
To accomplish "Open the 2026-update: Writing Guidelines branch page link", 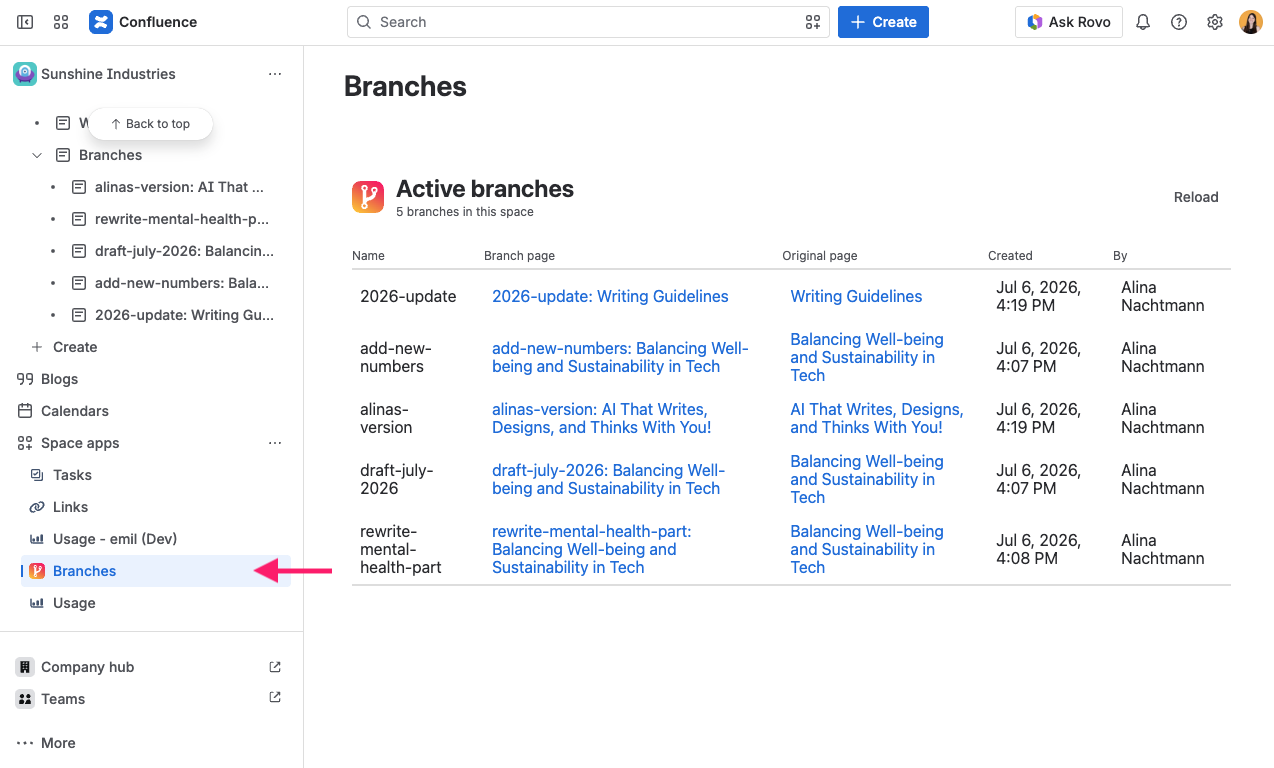I will 610,296.
